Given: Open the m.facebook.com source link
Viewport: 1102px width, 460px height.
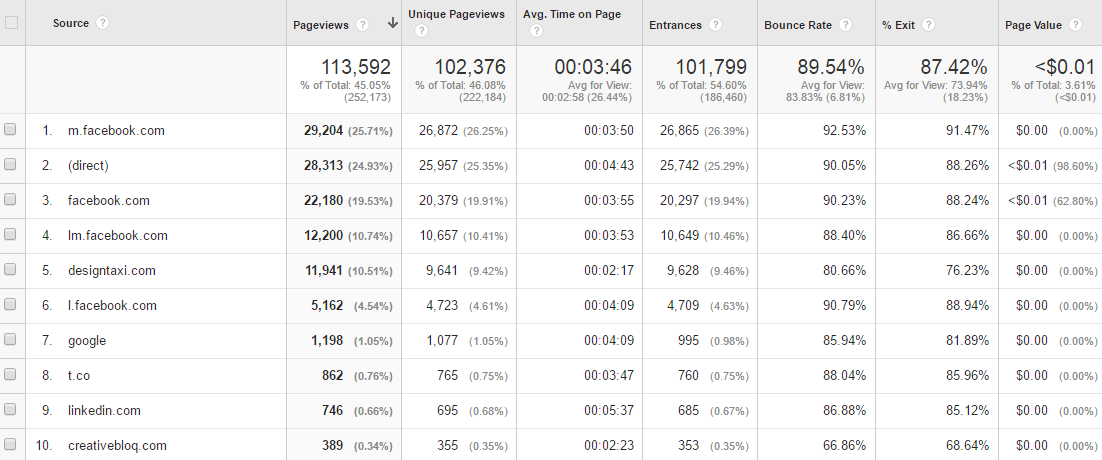Looking at the screenshot, I should pyautogui.click(x=116, y=131).
